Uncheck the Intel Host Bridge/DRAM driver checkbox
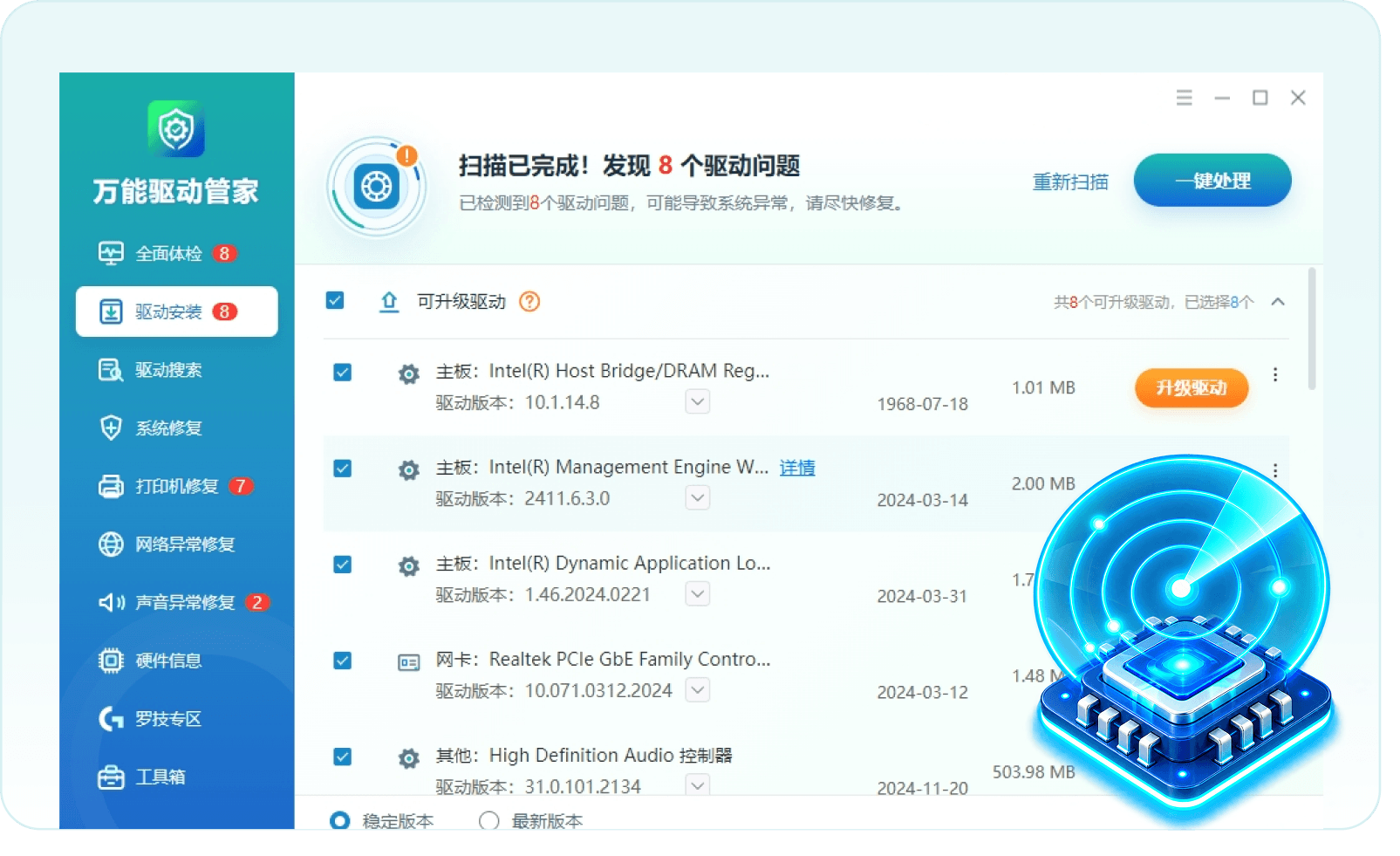Image resolution: width=1400 pixels, height=856 pixels. point(343,373)
